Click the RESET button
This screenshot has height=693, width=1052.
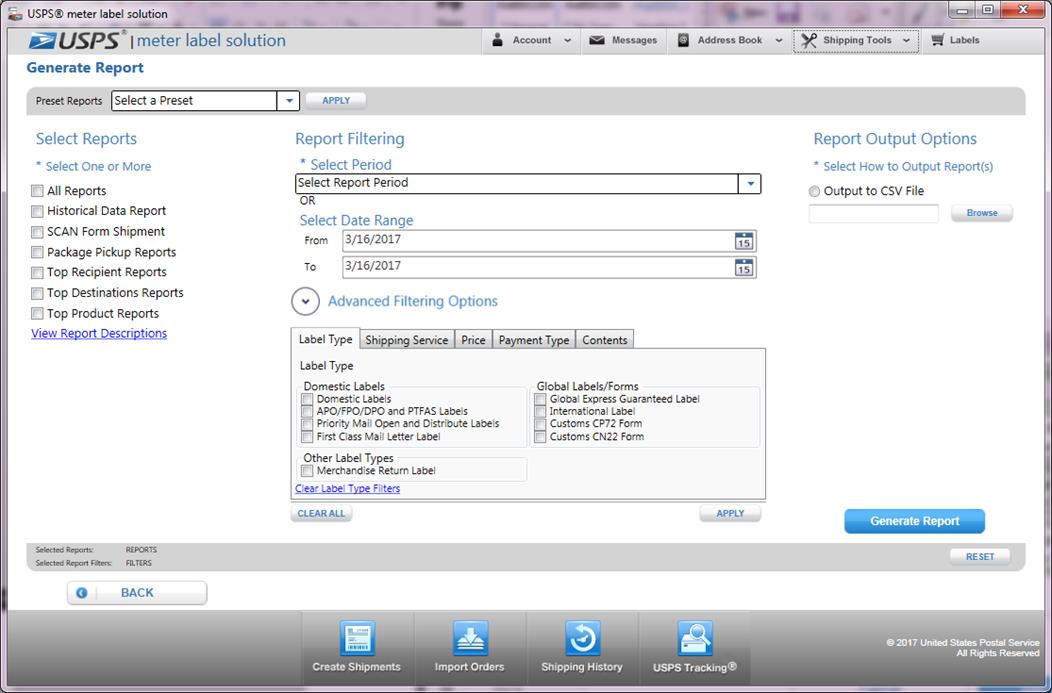[x=980, y=557]
